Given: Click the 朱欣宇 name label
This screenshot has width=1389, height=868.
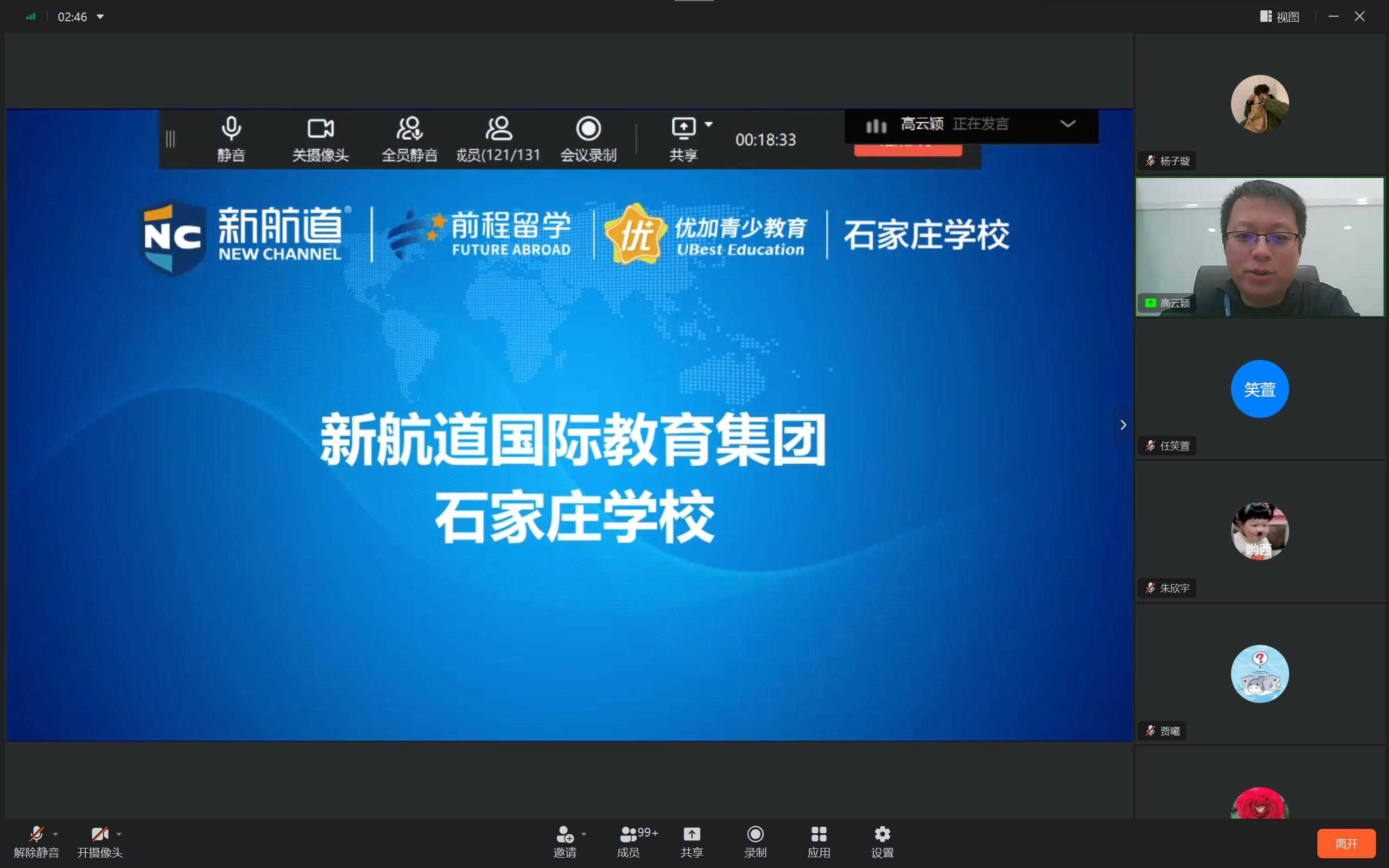Looking at the screenshot, I should click(x=1175, y=588).
